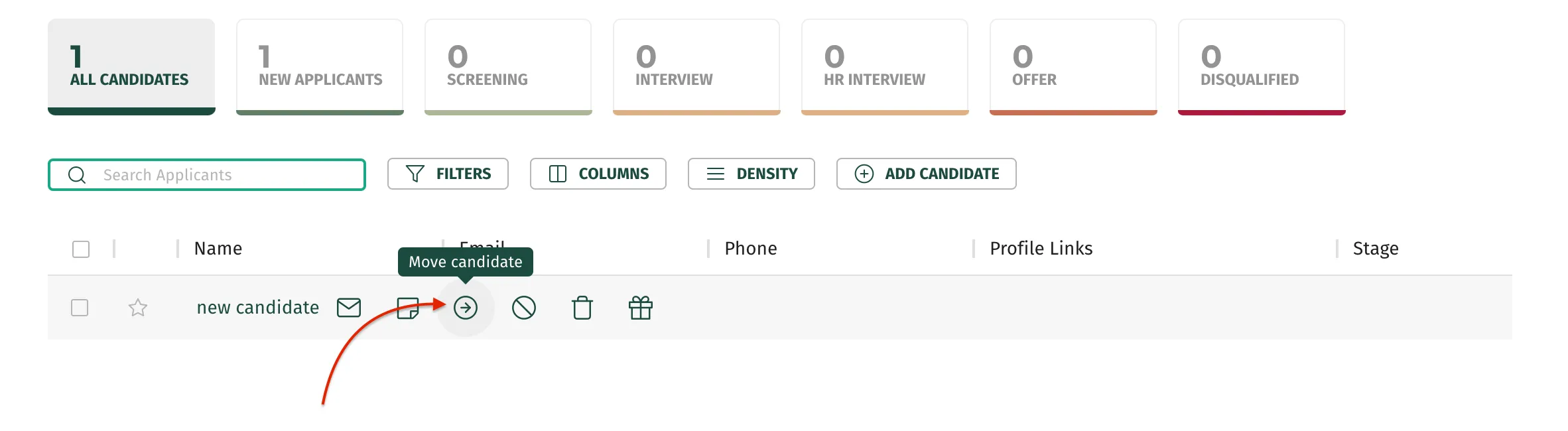Open the Disqualified stage tab
The image size is (1568, 431).
click(x=1262, y=67)
